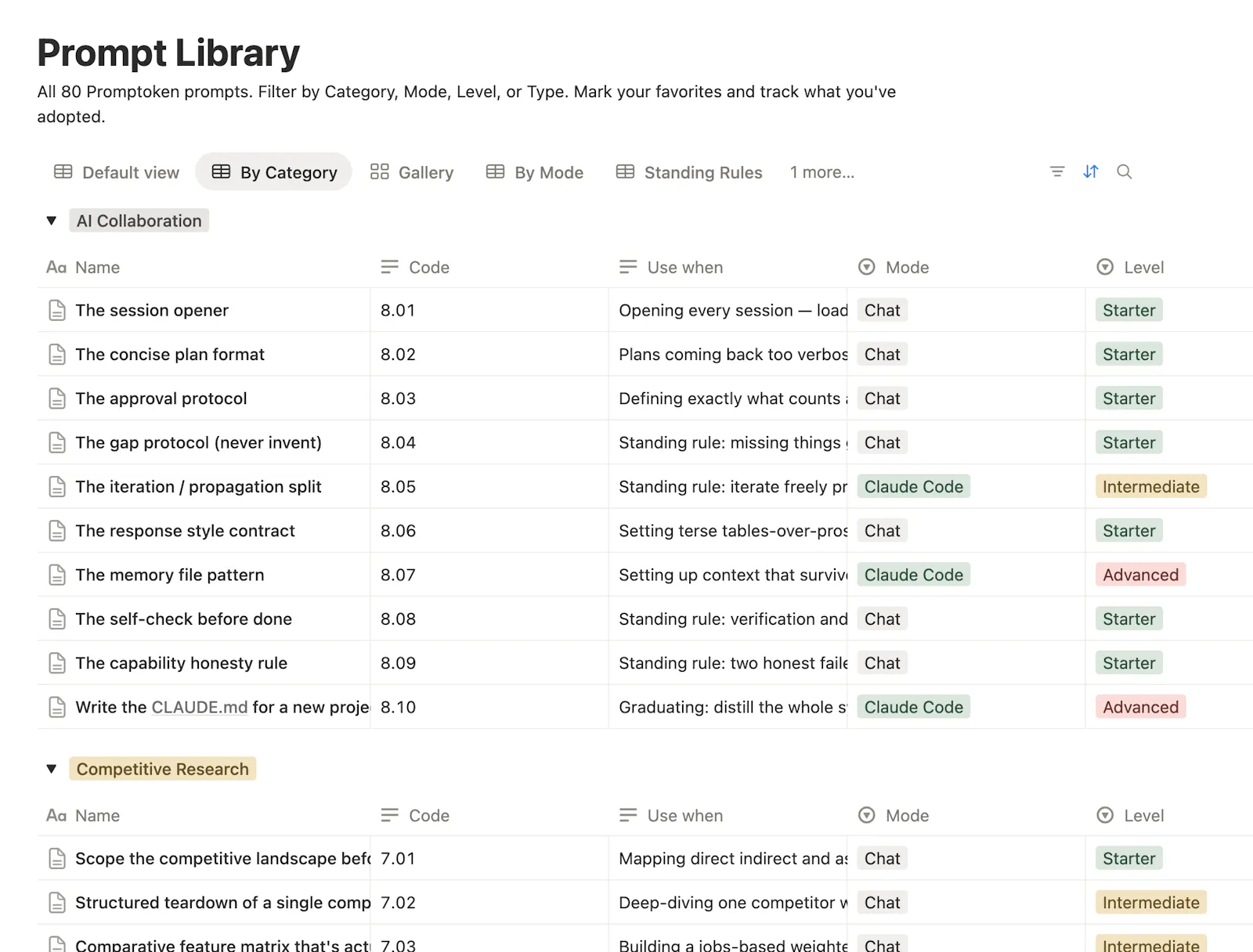Viewport: 1253px width, 952px height.
Task: Click the page icon beside The approval protocol
Action: coord(57,398)
